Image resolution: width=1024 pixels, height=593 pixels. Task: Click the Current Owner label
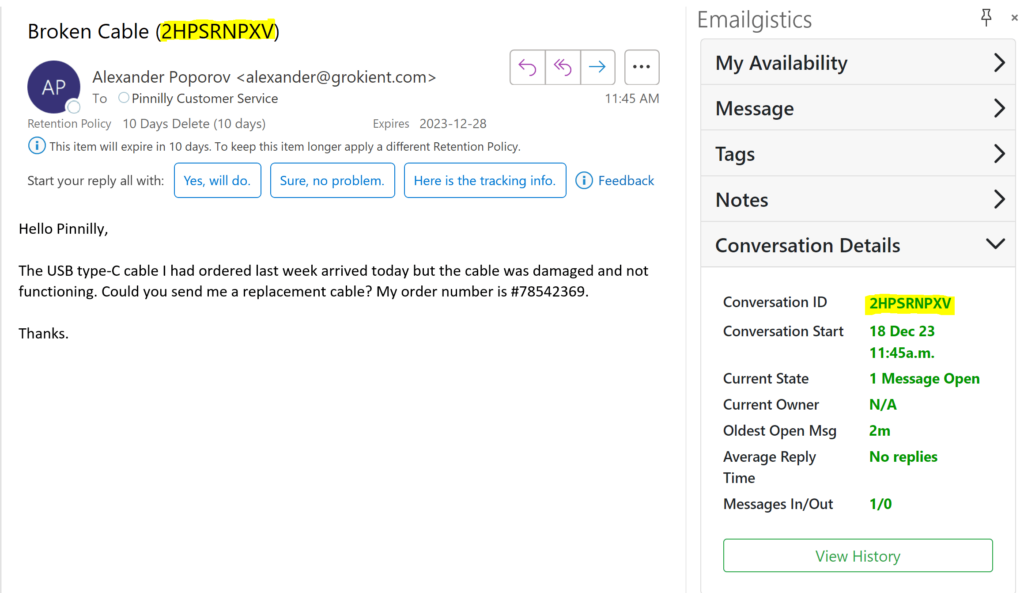tap(771, 405)
